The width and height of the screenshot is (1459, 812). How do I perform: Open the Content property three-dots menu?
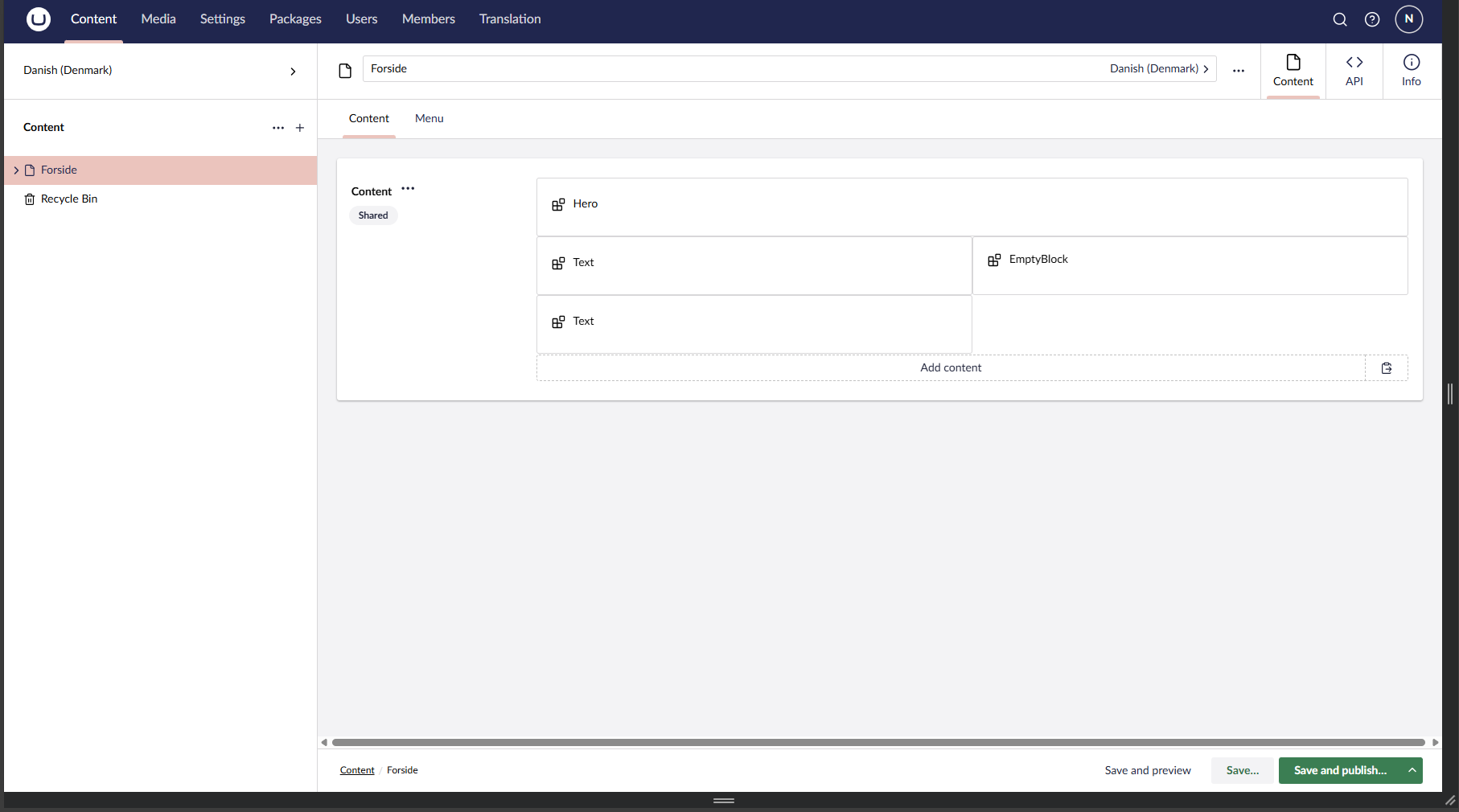pyautogui.click(x=408, y=189)
